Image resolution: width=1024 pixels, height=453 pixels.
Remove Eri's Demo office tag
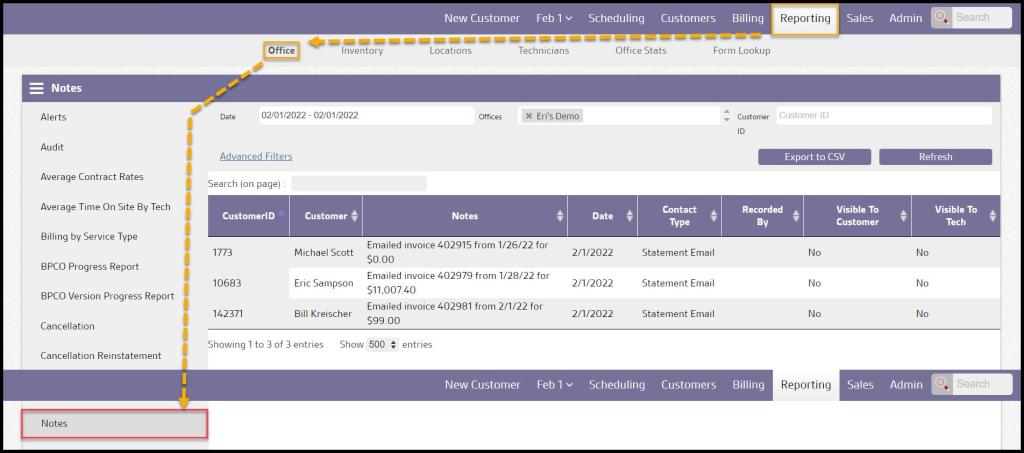[528, 116]
